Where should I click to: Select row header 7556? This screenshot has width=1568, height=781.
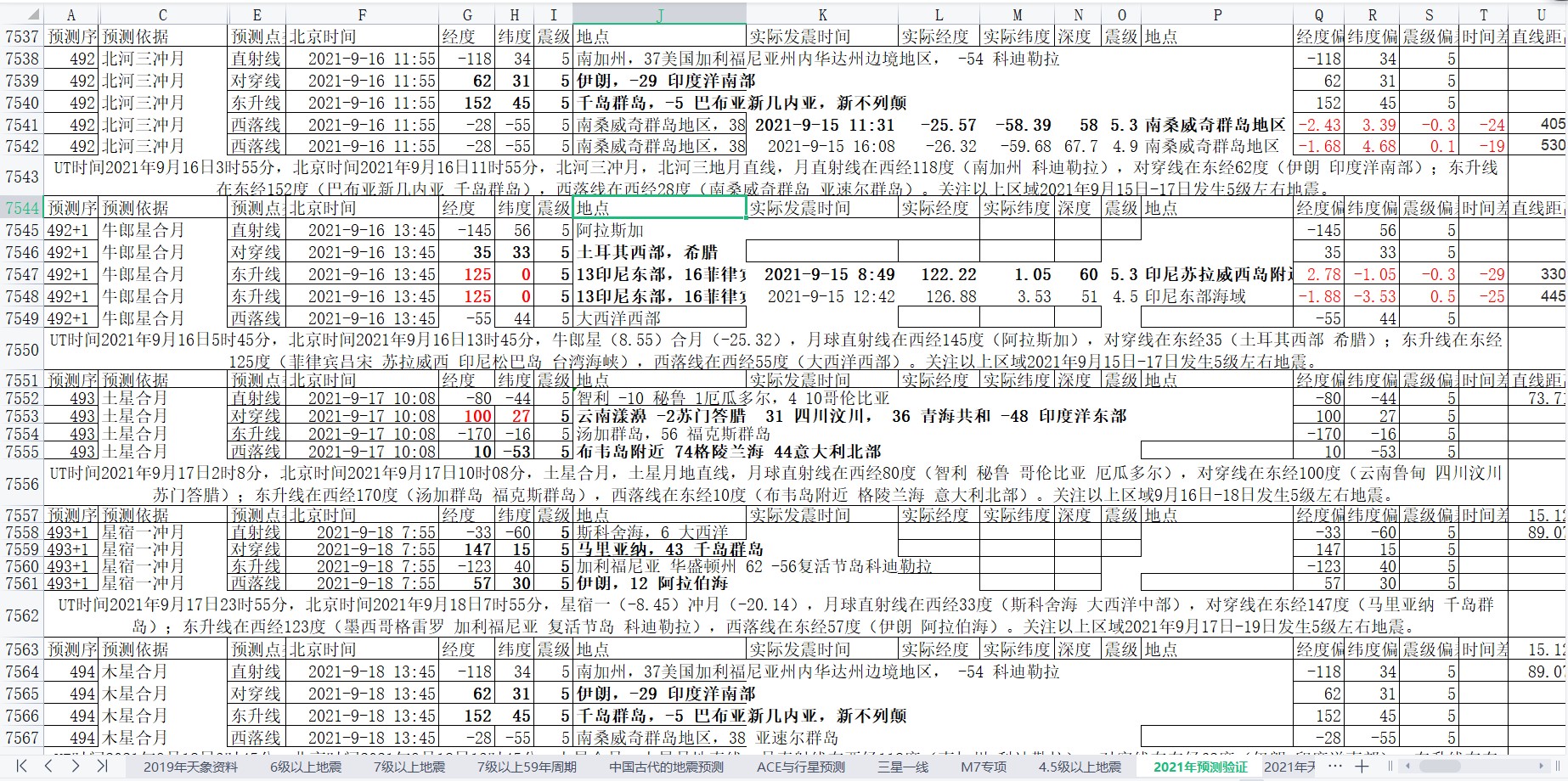point(22,484)
